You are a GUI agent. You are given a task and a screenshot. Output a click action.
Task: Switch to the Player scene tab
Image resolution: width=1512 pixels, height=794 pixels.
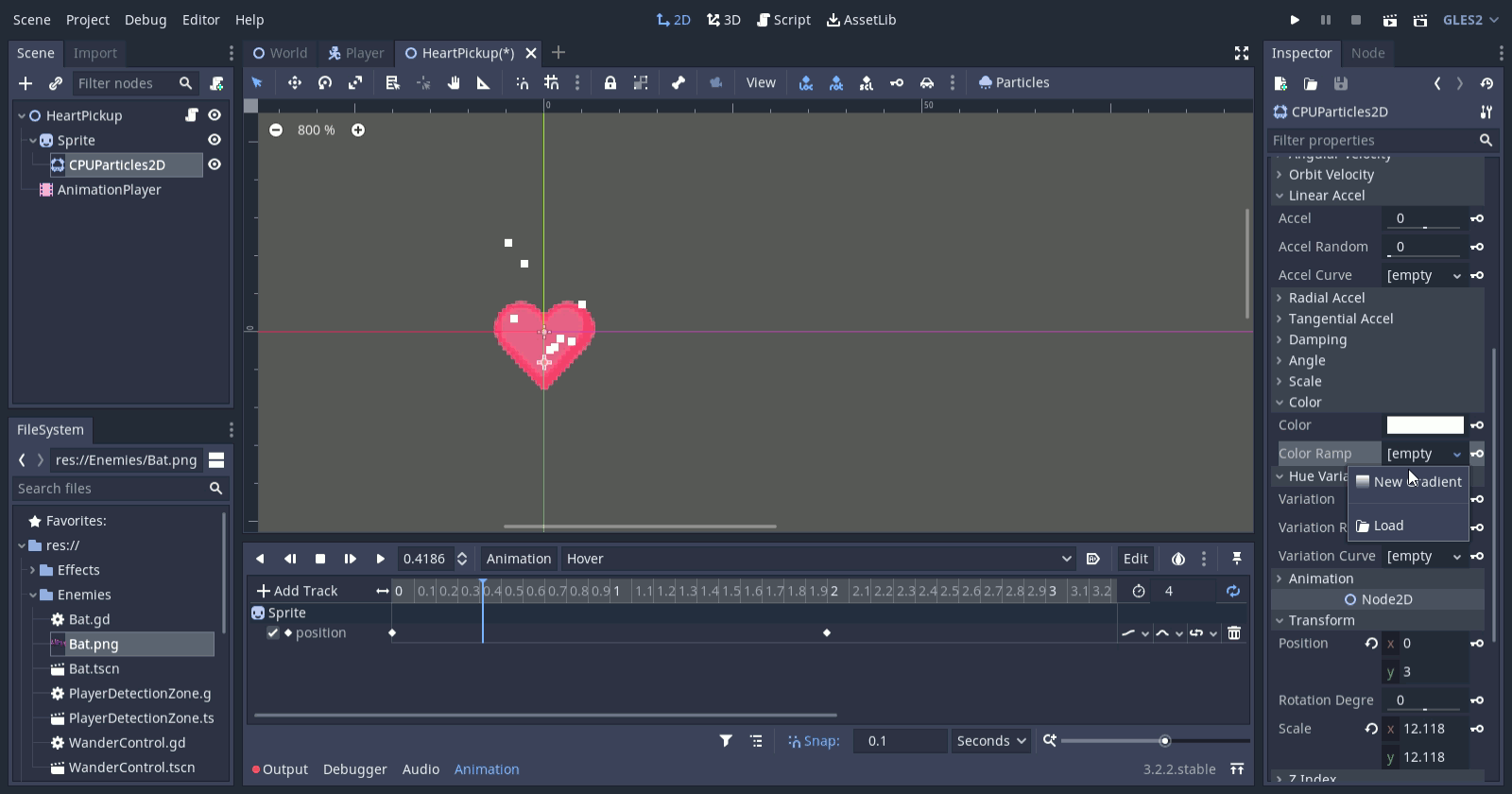point(356,53)
